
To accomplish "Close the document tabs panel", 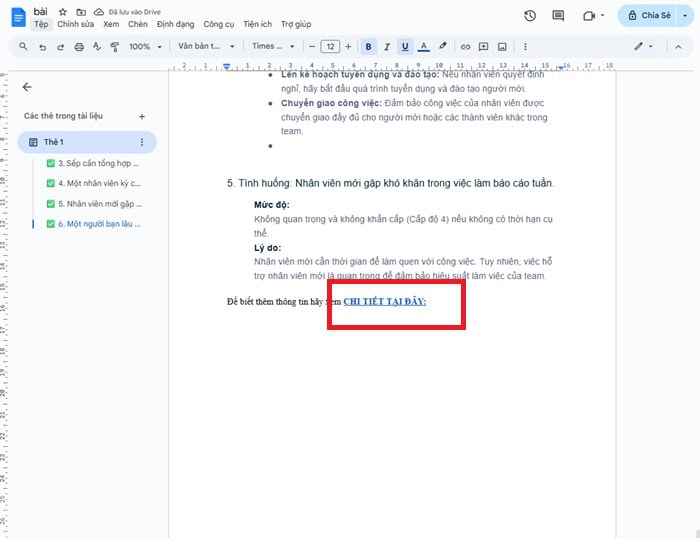I will 27,87.
